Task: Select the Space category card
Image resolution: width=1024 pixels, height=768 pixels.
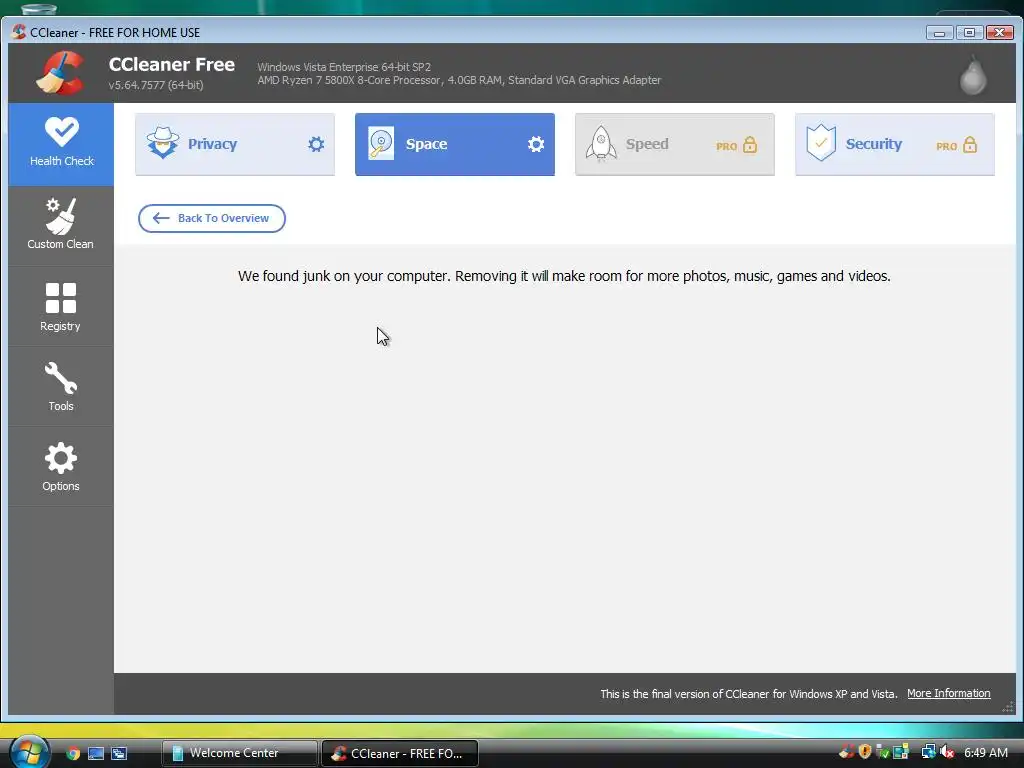Action: pos(455,144)
